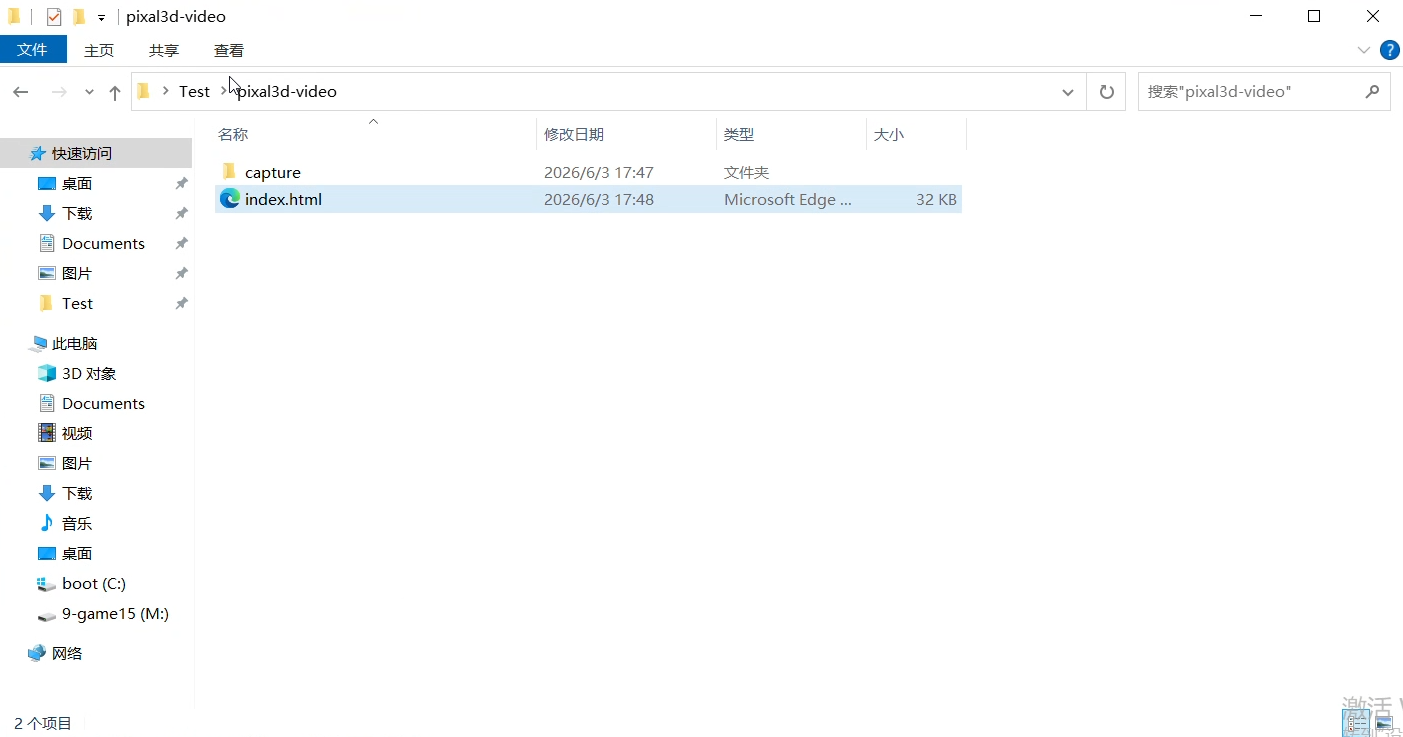The width and height of the screenshot is (1403, 737).
Task: Select 此电脑 in the navigation pane
Action: click(74, 343)
